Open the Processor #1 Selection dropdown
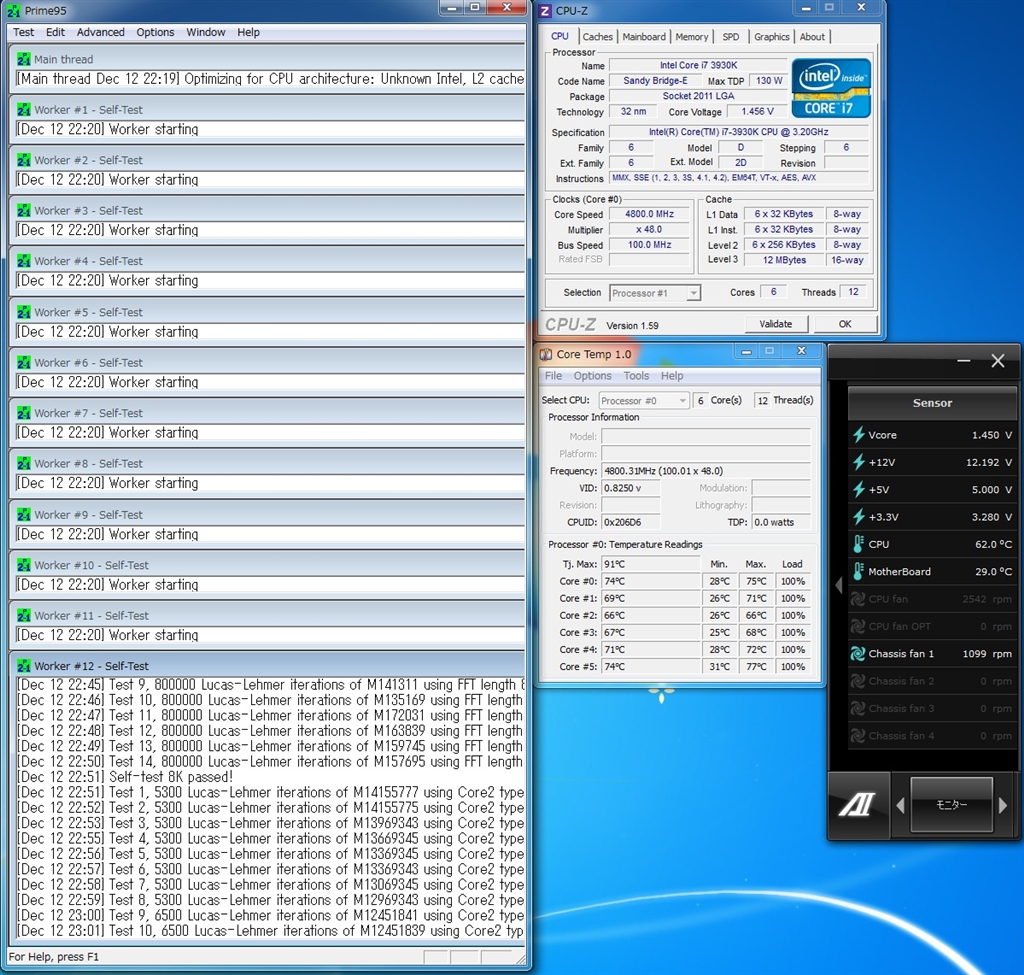 point(655,293)
